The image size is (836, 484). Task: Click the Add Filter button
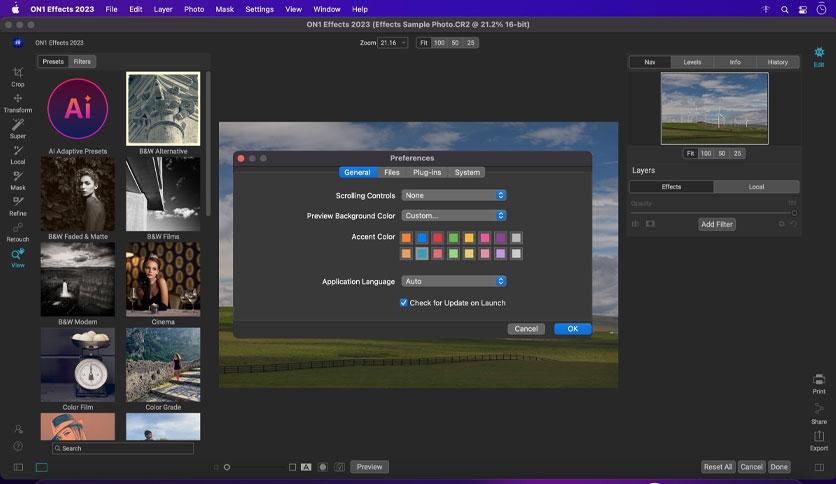[x=717, y=224]
